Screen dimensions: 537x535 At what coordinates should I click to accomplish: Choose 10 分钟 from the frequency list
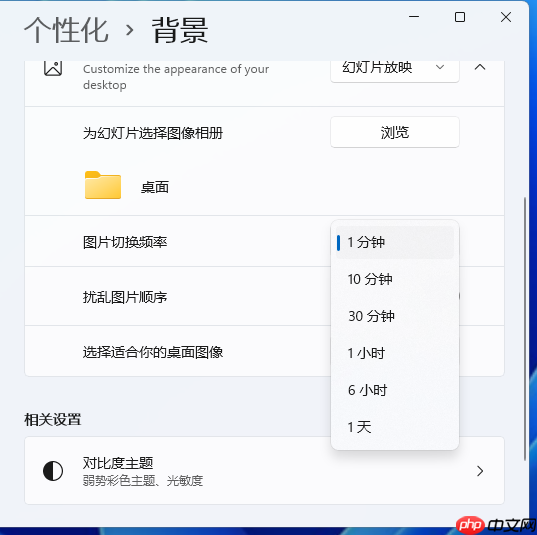pyautogui.click(x=395, y=279)
